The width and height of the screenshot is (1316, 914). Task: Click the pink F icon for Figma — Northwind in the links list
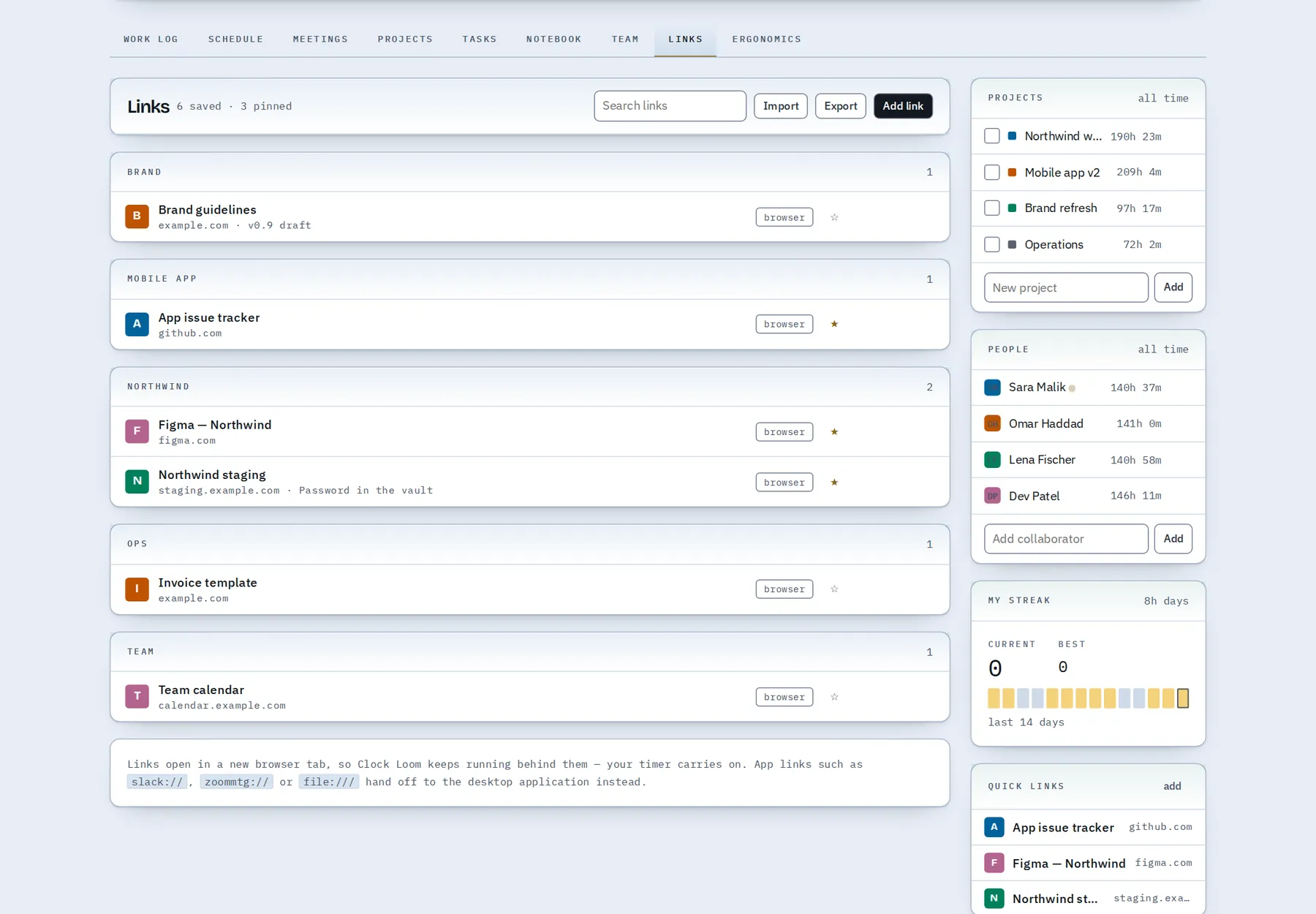[137, 431]
